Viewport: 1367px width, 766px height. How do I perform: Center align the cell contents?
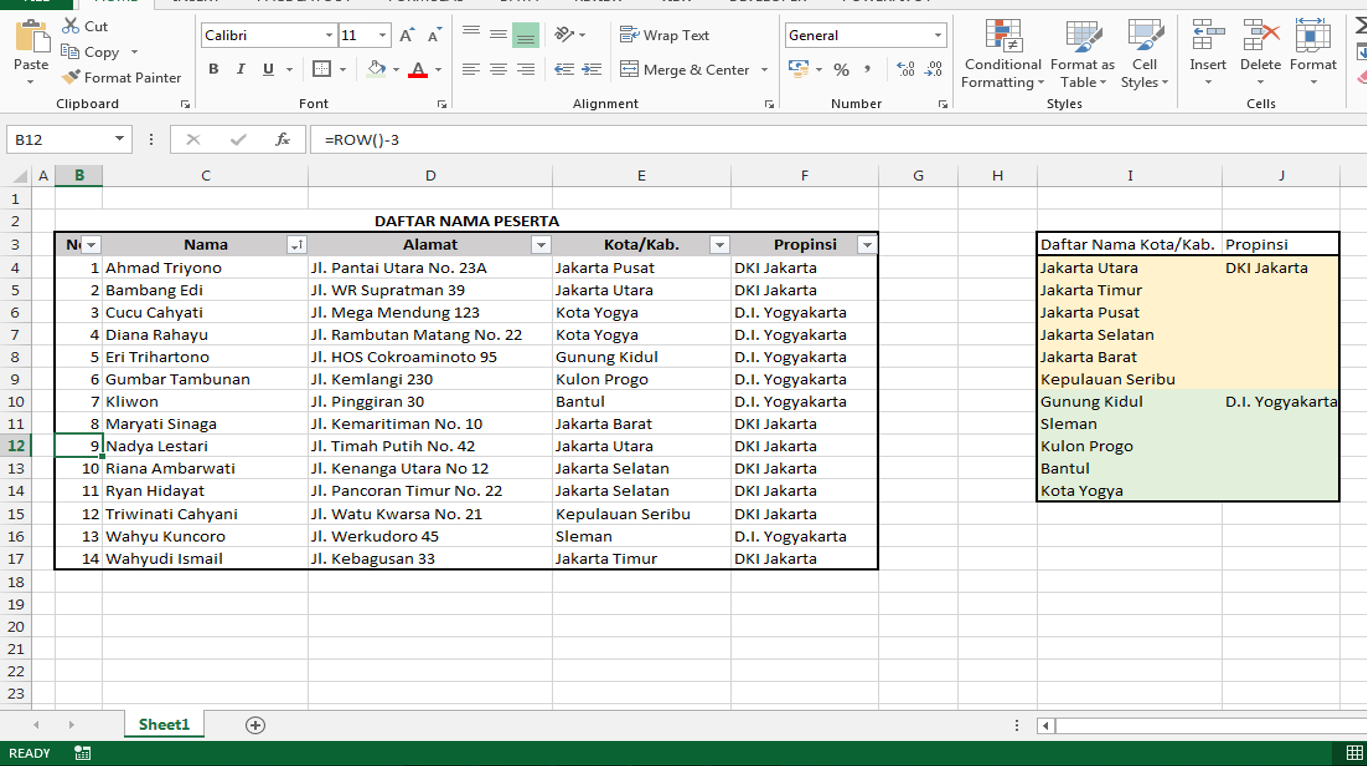(x=497, y=69)
